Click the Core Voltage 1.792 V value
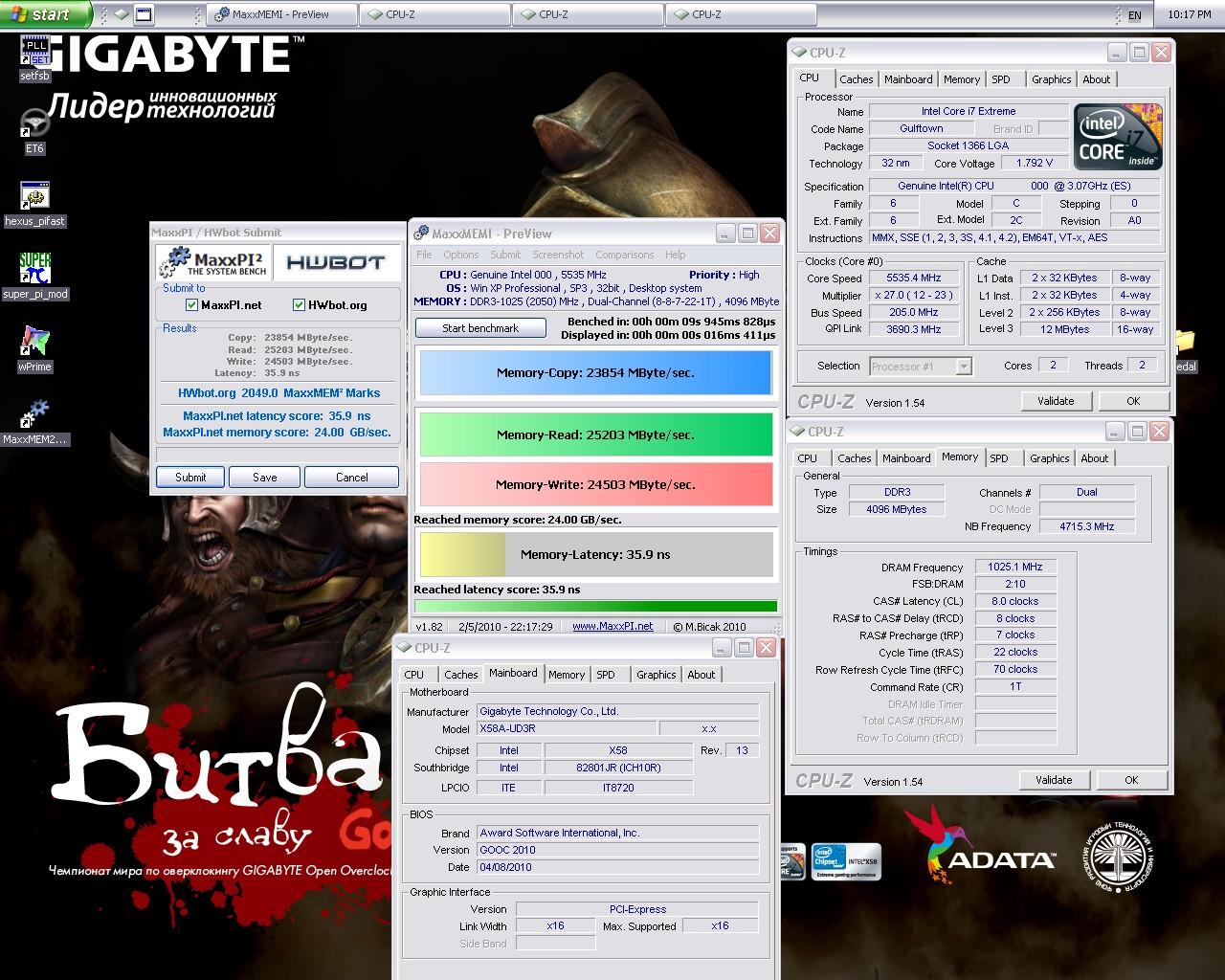1225x980 pixels. [1034, 164]
